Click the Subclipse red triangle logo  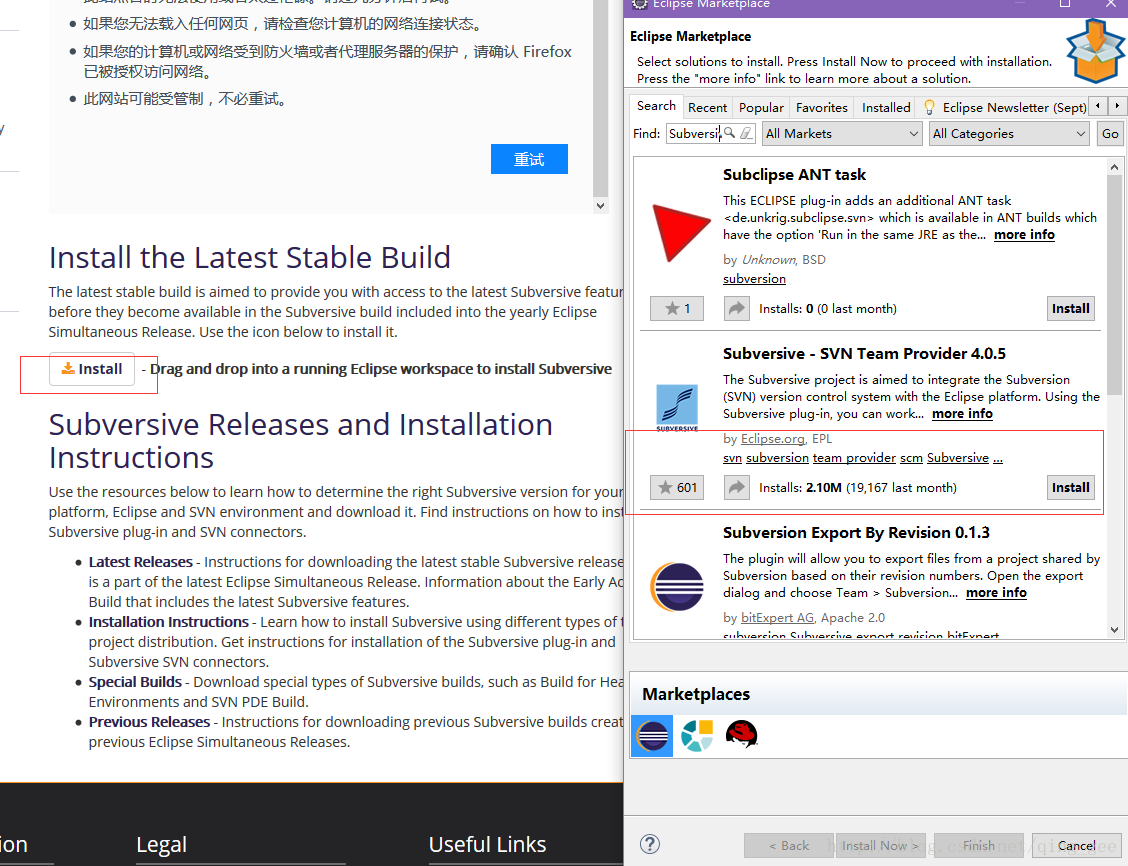click(679, 232)
